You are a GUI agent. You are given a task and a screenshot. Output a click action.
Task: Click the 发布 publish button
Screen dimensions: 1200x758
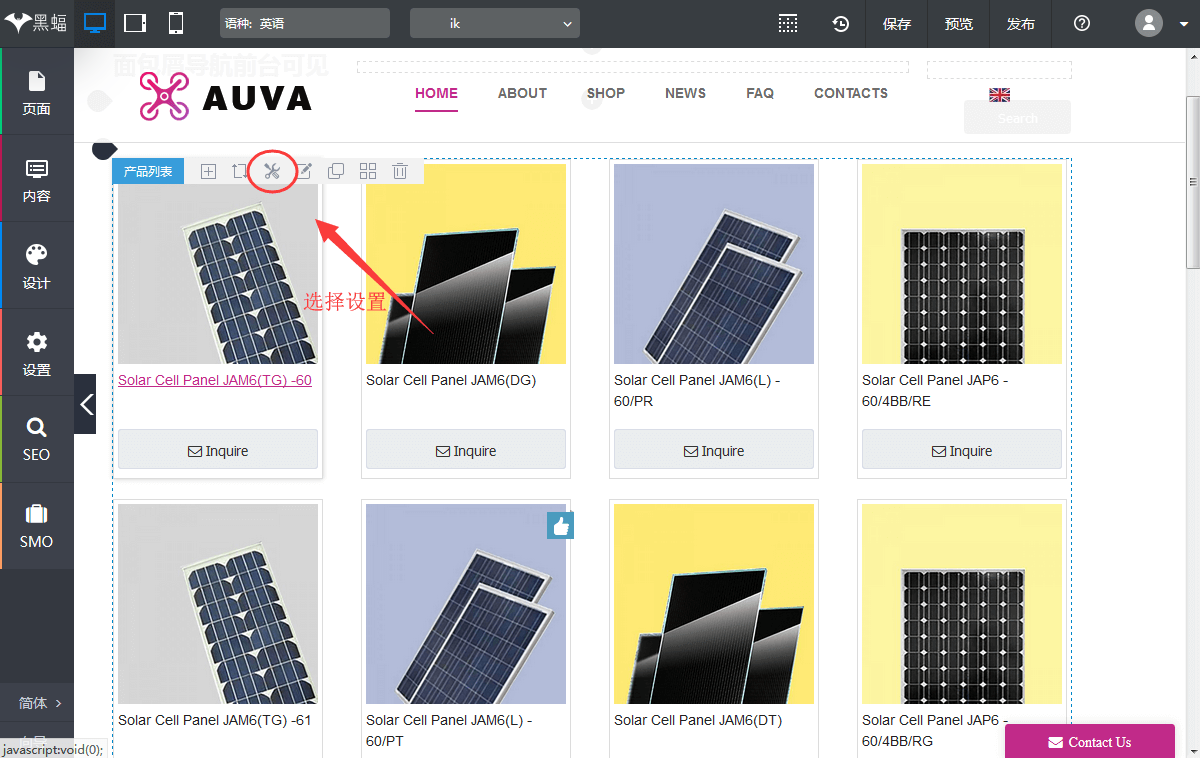[1020, 24]
